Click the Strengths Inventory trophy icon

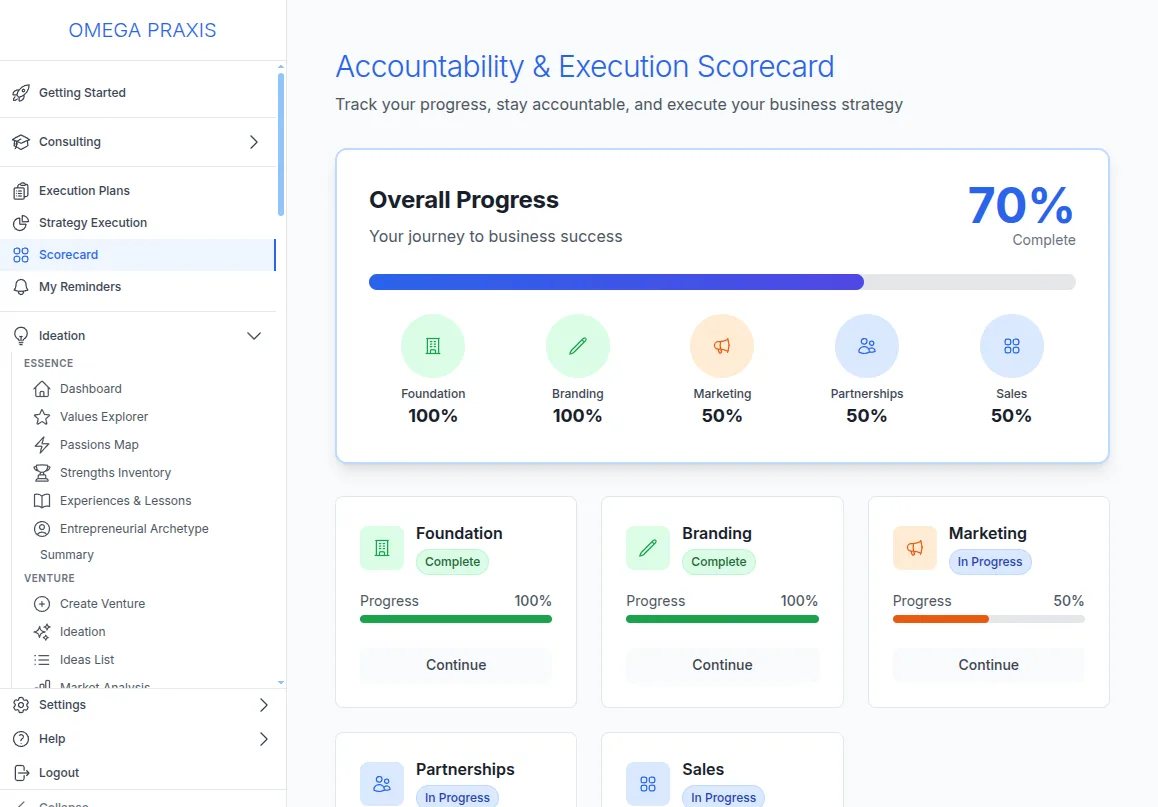tap(42, 473)
